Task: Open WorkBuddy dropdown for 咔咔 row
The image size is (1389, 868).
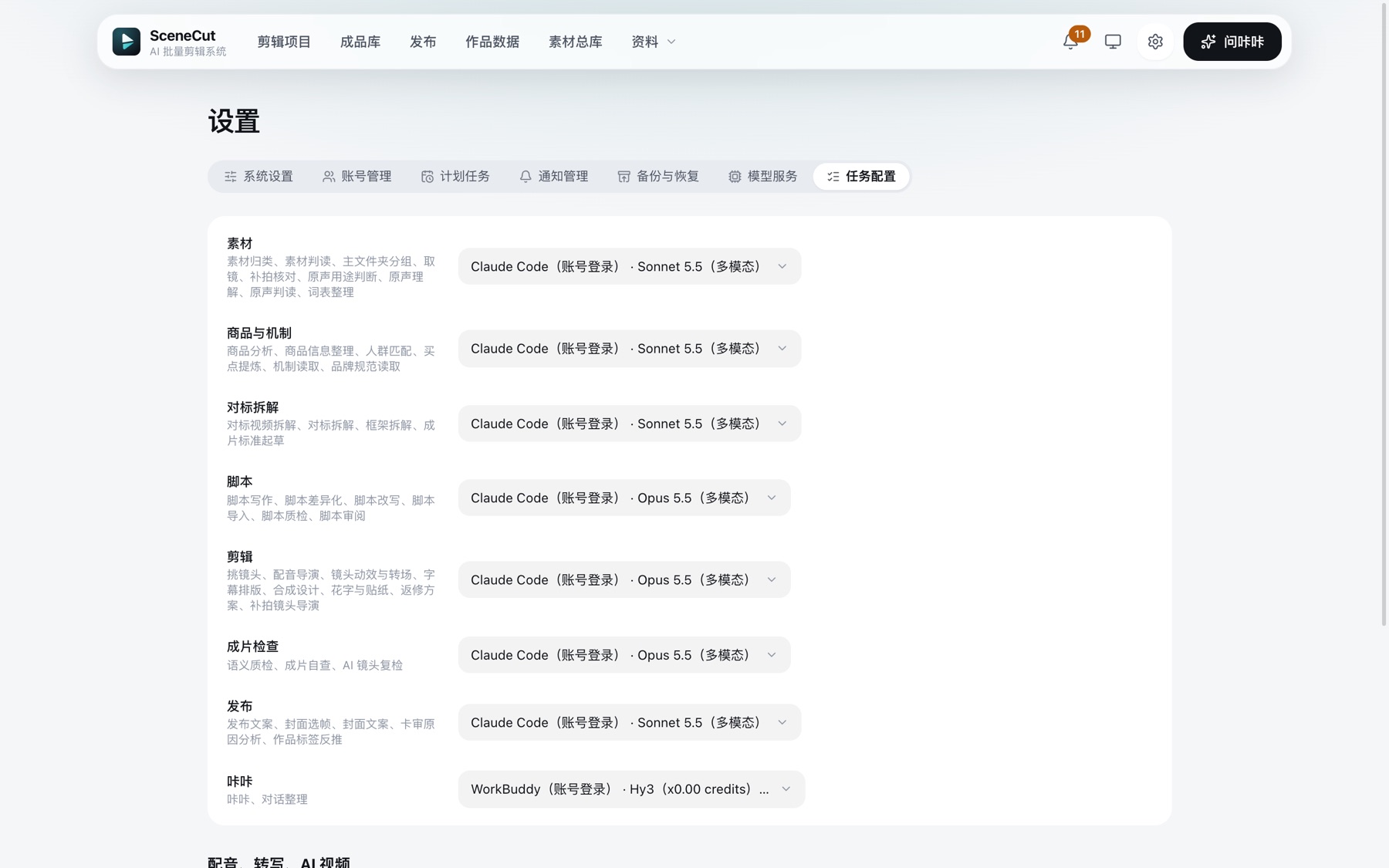Action: [631, 789]
